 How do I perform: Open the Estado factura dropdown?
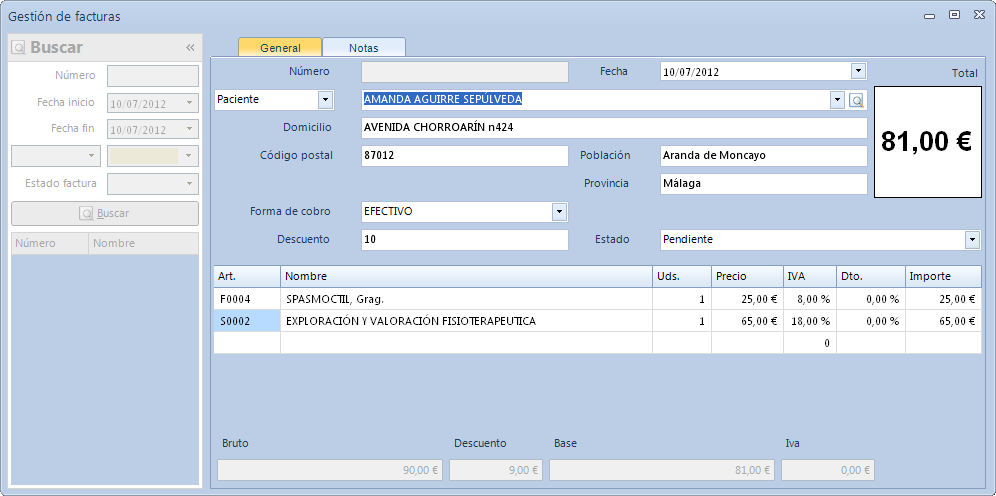[x=189, y=184]
